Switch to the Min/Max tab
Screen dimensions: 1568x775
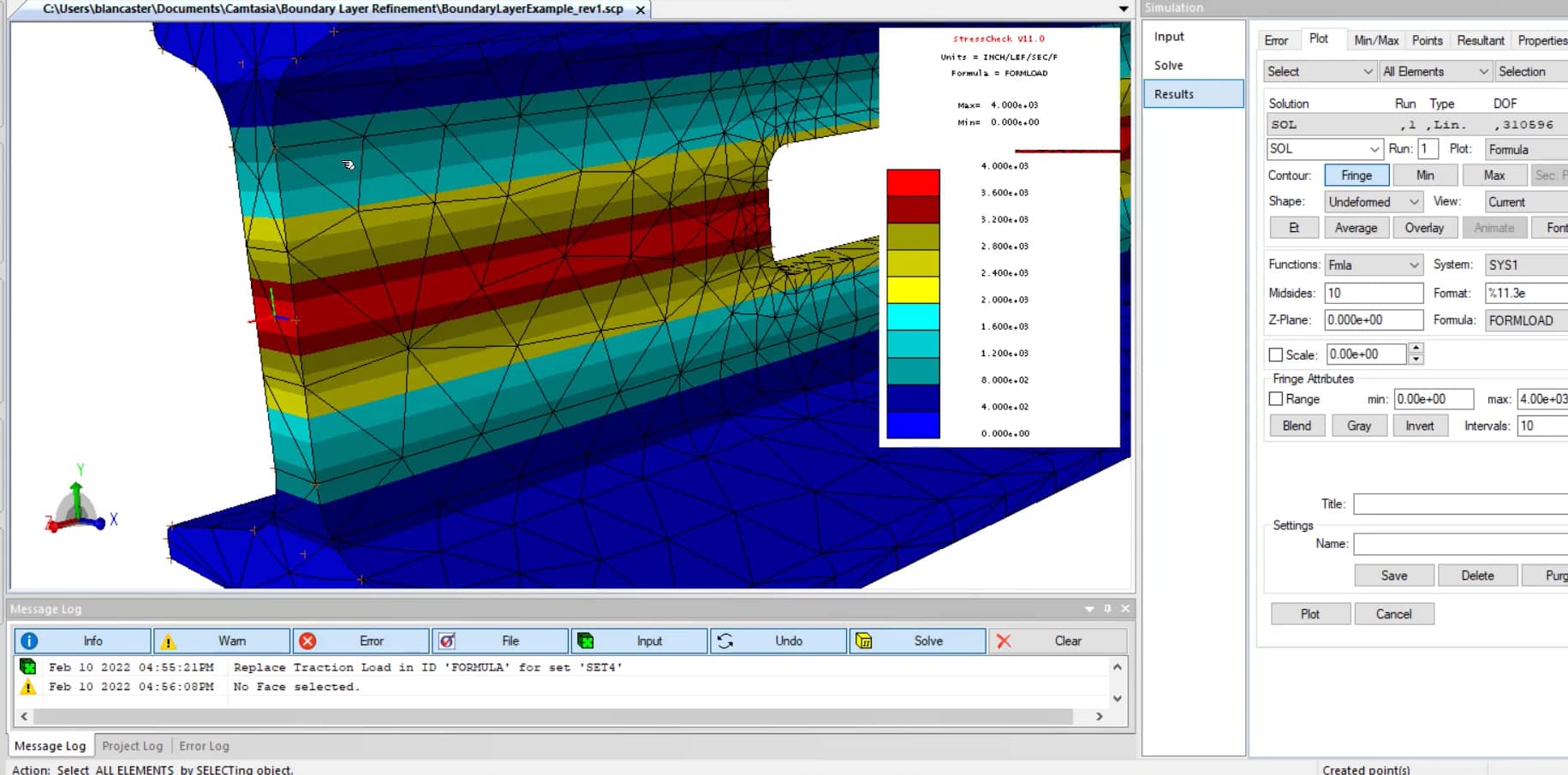click(x=1375, y=39)
